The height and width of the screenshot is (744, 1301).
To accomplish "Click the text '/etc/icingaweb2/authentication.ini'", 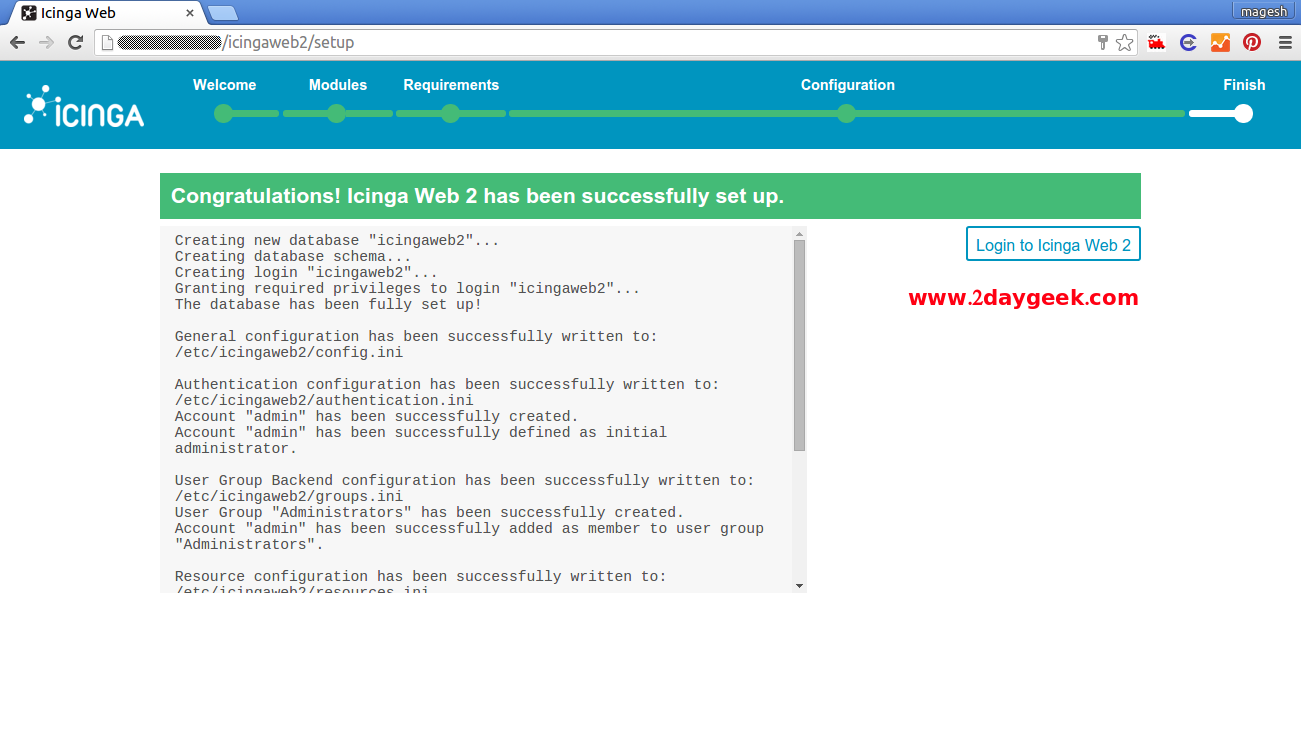I will coord(324,400).
